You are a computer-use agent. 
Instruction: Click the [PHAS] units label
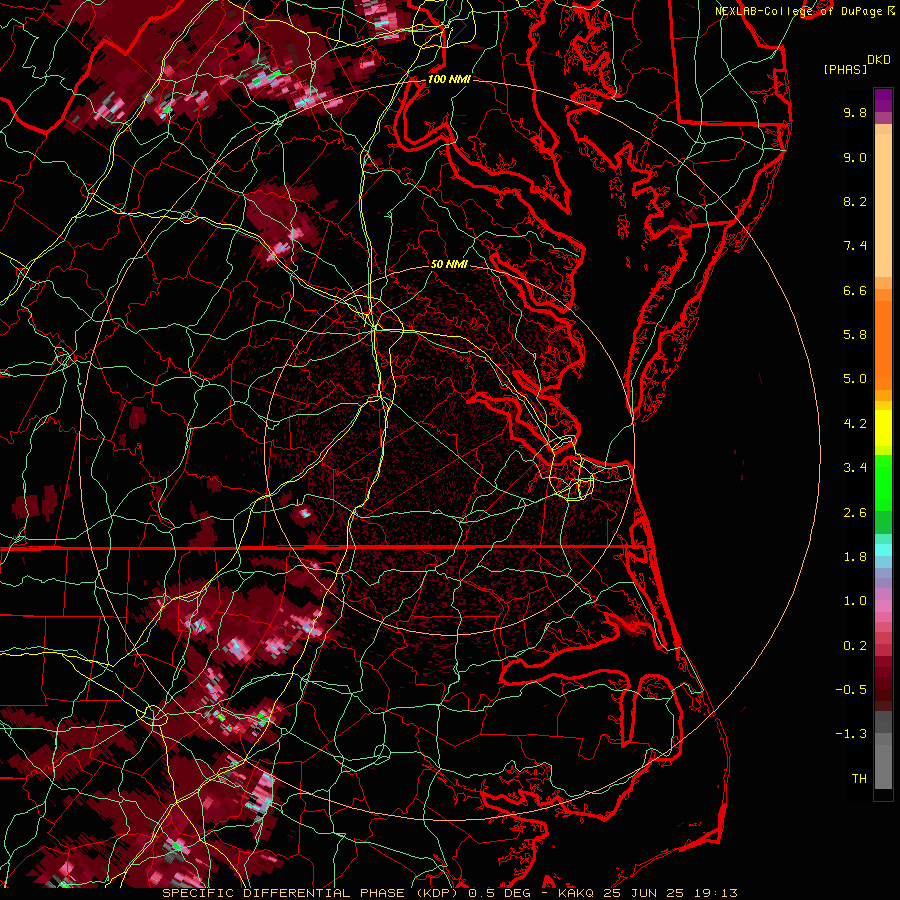tap(845, 69)
